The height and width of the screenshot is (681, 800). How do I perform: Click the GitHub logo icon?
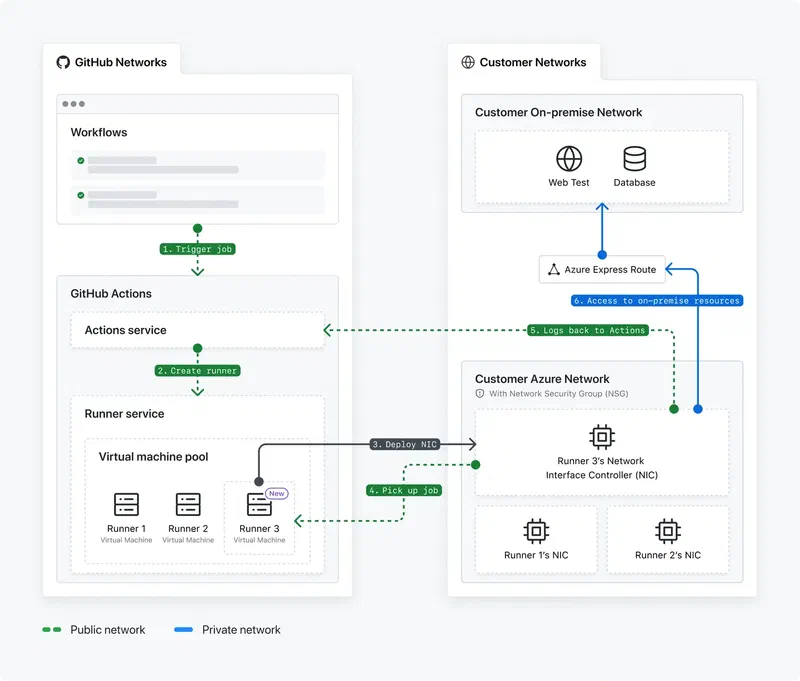[x=63, y=61]
